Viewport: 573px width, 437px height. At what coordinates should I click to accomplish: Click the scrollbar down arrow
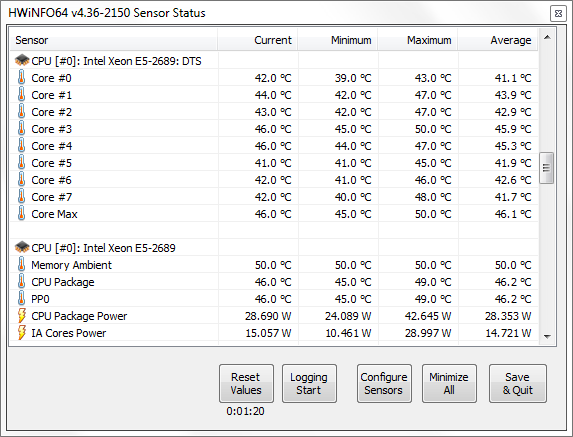(547, 337)
